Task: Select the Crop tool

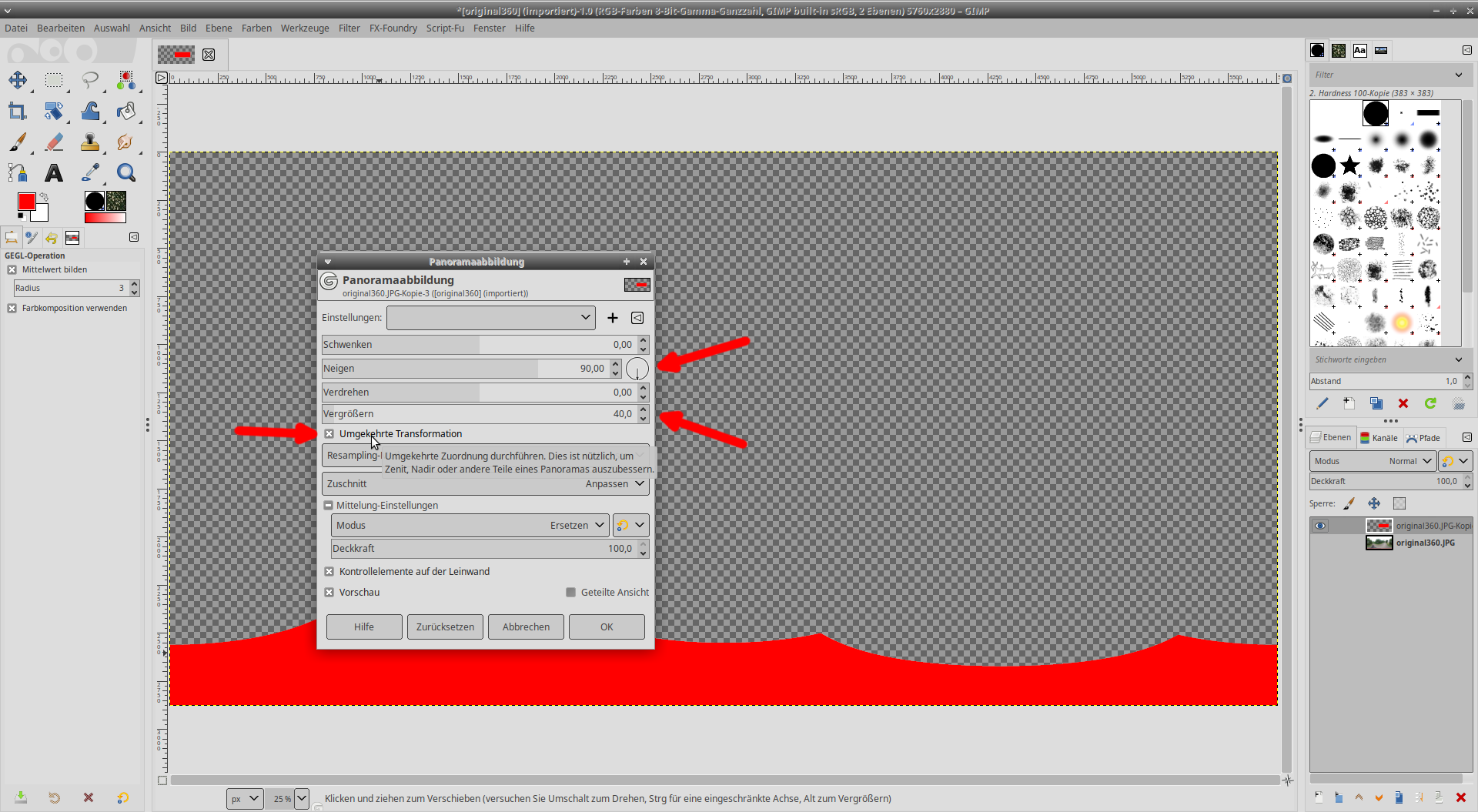Action: click(x=18, y=112)
